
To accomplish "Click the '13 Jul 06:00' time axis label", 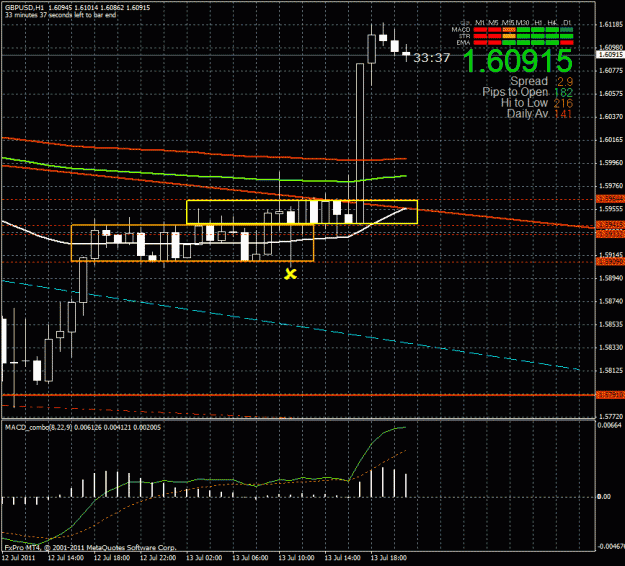I will click(250, 558).
